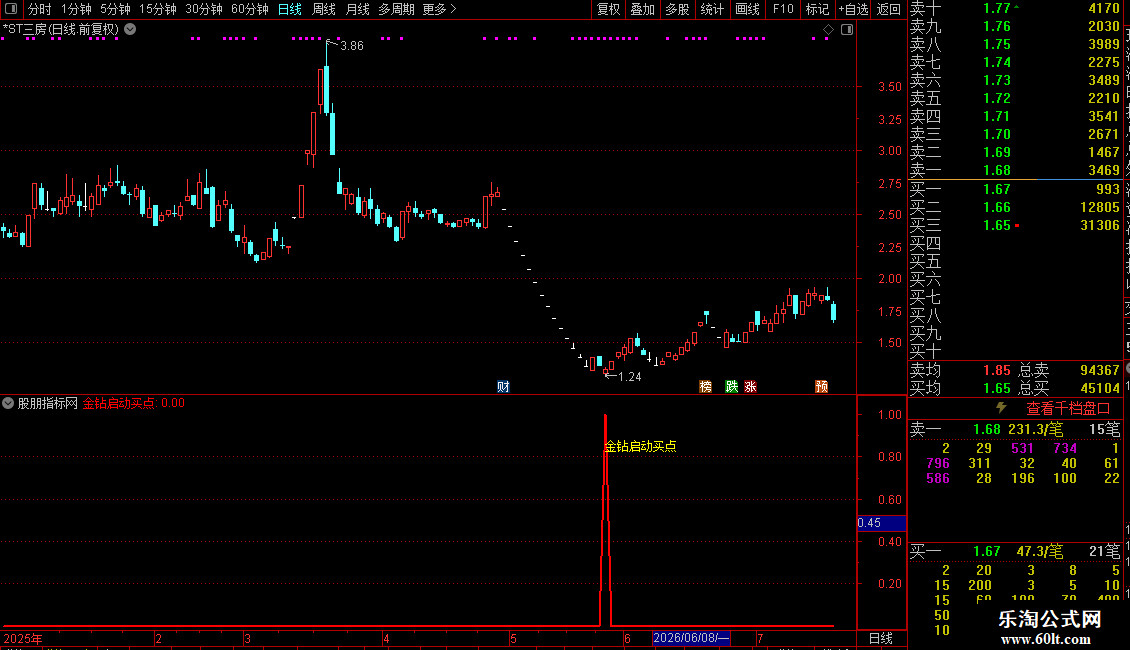Click the 买均 1.65 average row
This screenshot has height=650, width=1130.
[961, 388]
